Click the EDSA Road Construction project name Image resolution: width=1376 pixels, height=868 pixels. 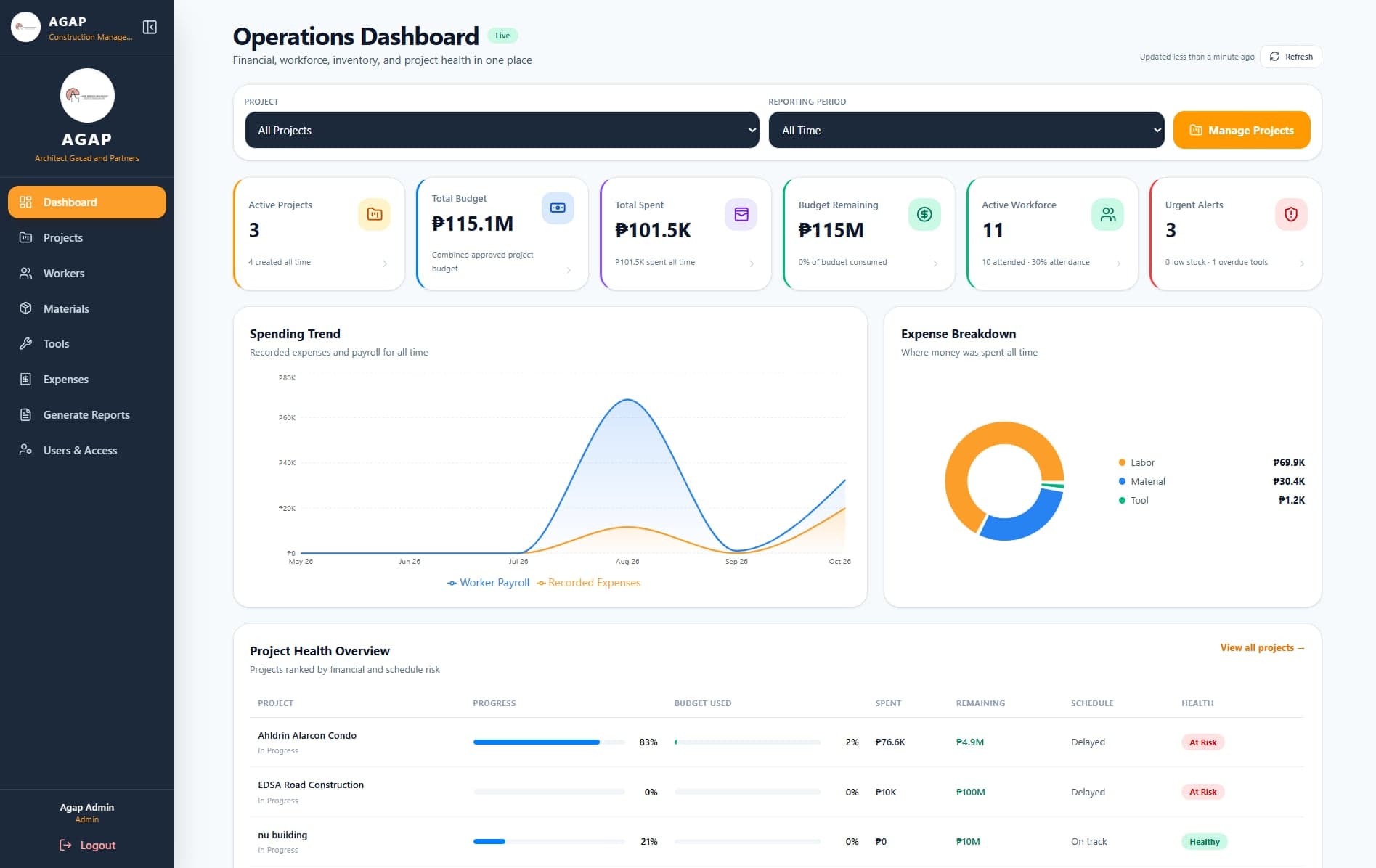click(x=311, y=785)
